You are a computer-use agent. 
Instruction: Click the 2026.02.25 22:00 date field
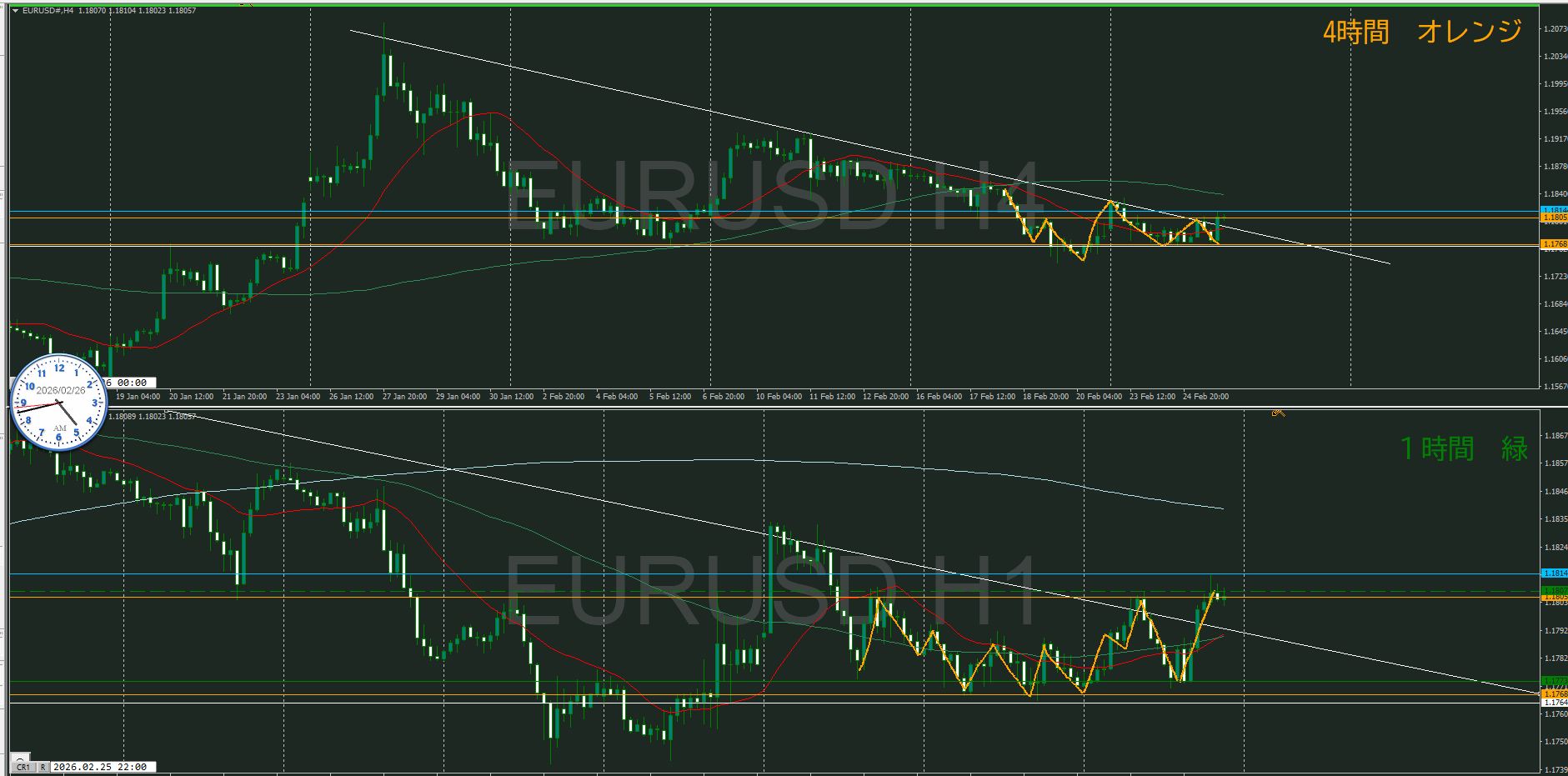tap(101, 767)
